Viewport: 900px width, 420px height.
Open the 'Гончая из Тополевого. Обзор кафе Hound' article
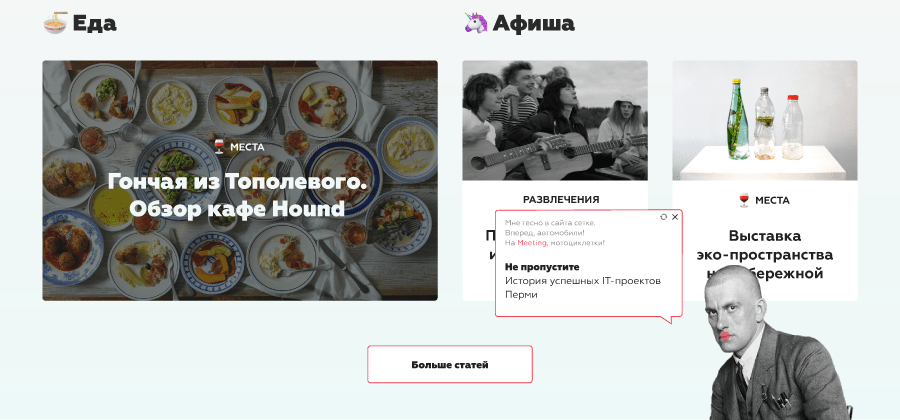(x=237, y=195)
